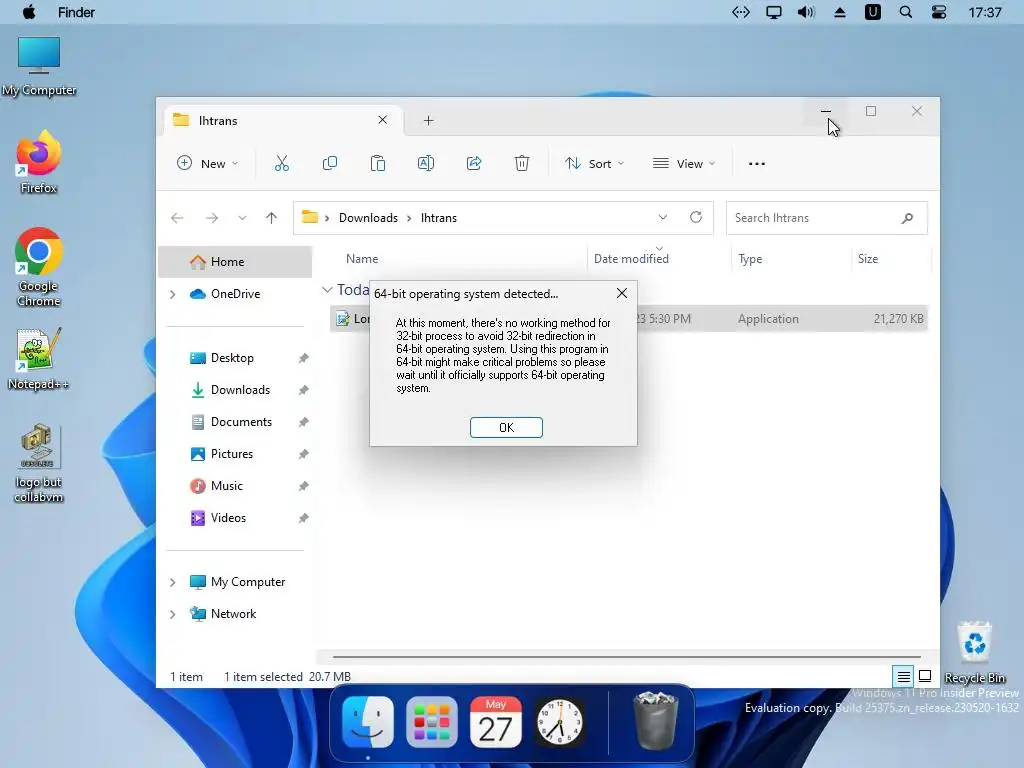
Task: Go back with the left arrow
Action: coord(177,218)
